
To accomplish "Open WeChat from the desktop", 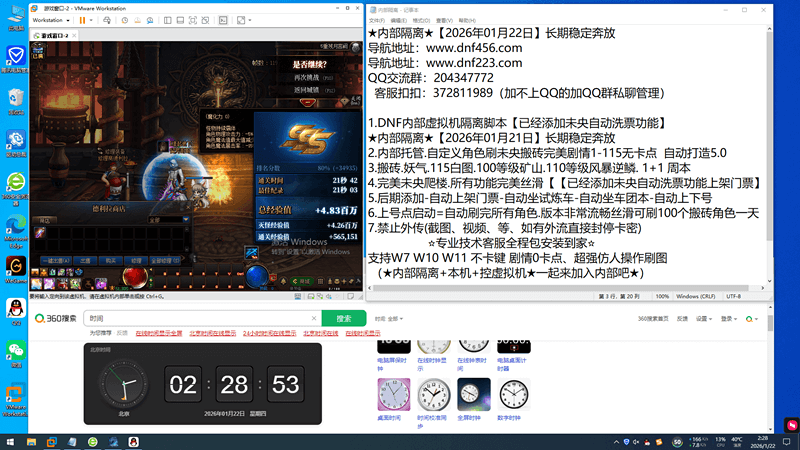I will pos(16,350).
